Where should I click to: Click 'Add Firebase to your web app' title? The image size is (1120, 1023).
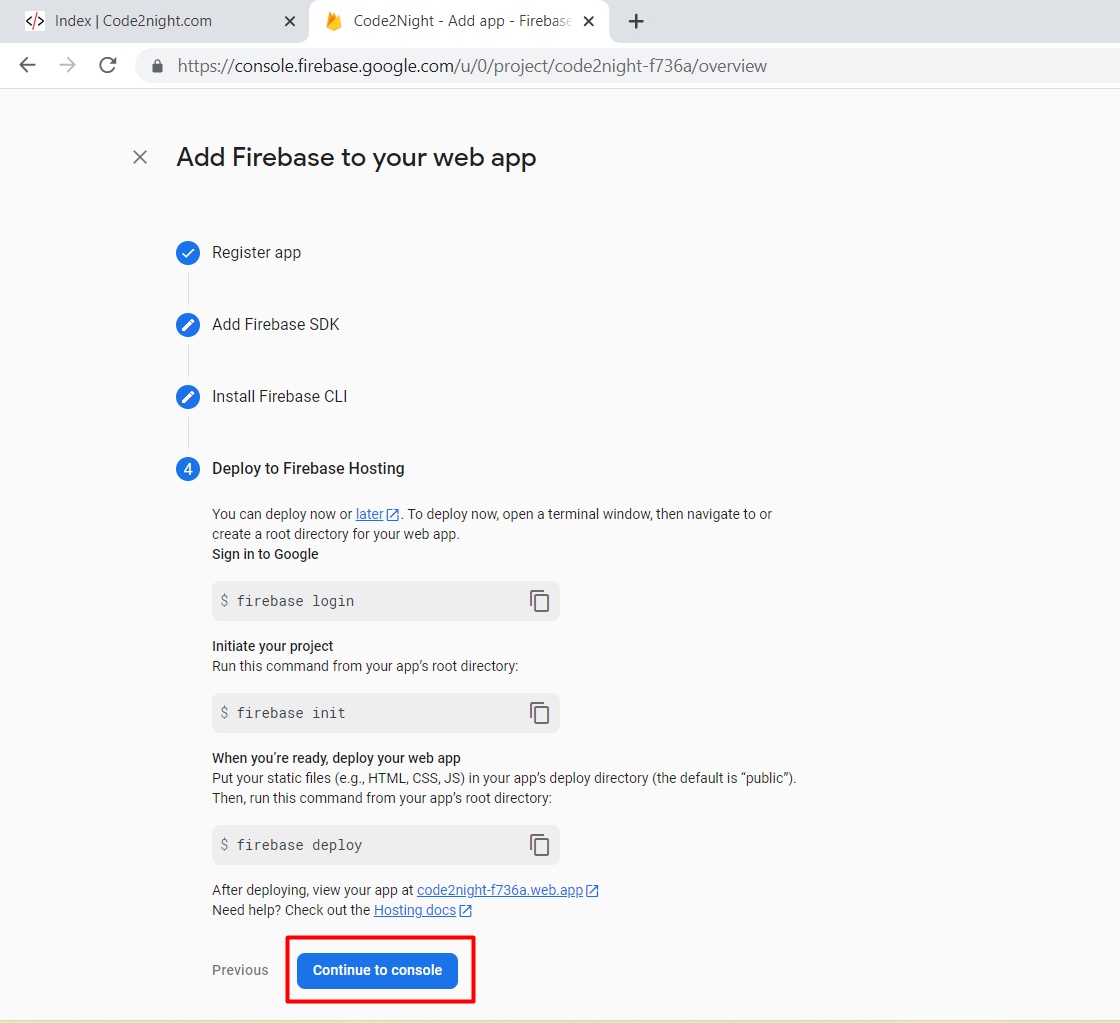click(x=356, y=158)
